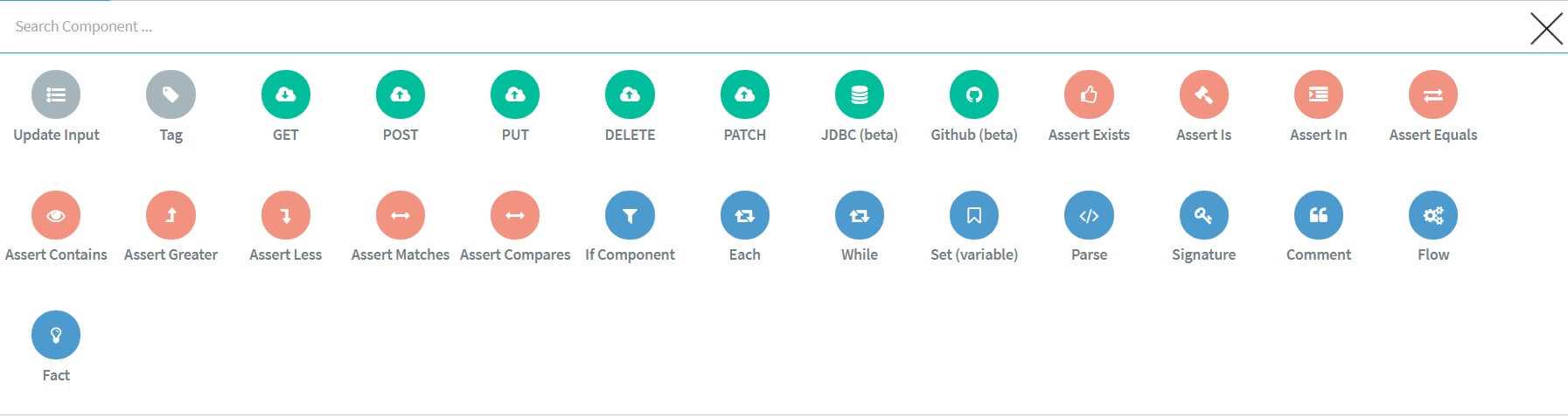Choose the Assert Equals icon
This screenshot has width=1568, height=418.
point(1432,94)
